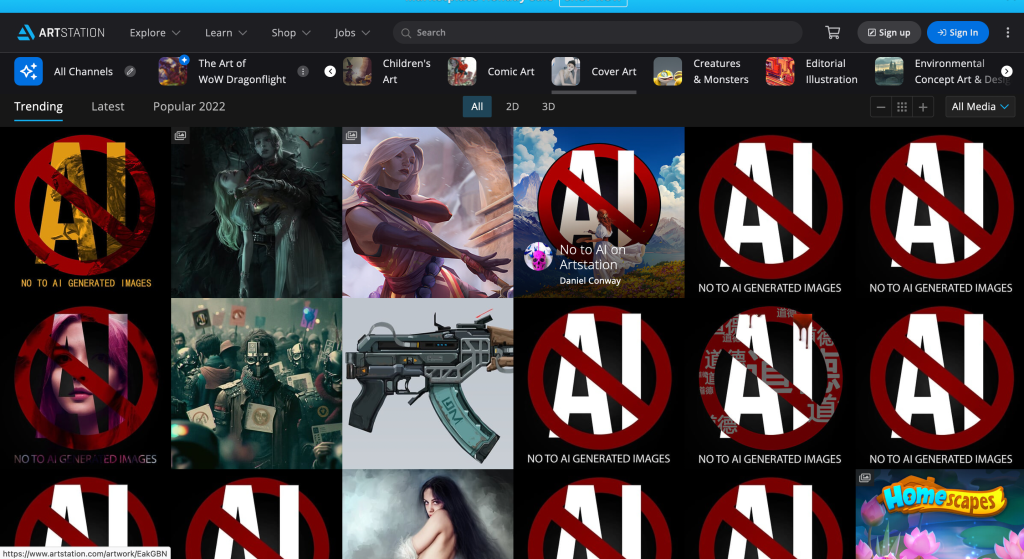Click the ArtStation logo
The image size is (1024, 559).
(x=61, y=32)
